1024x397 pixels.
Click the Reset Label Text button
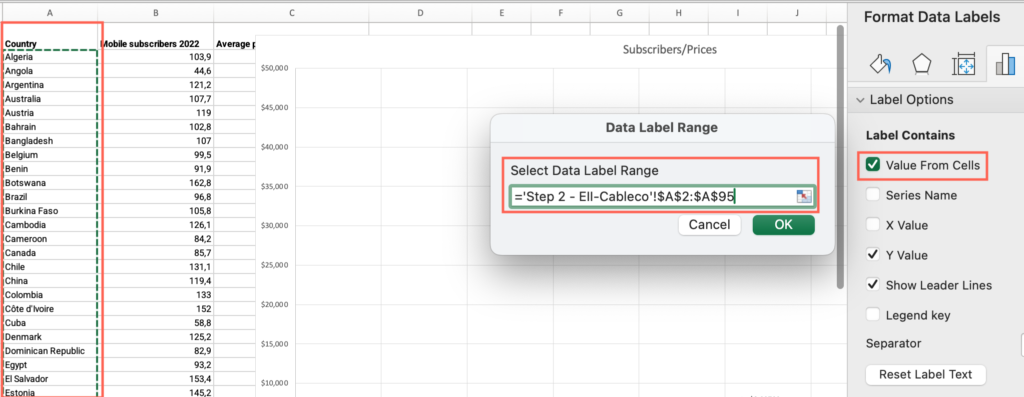(925, 374)
